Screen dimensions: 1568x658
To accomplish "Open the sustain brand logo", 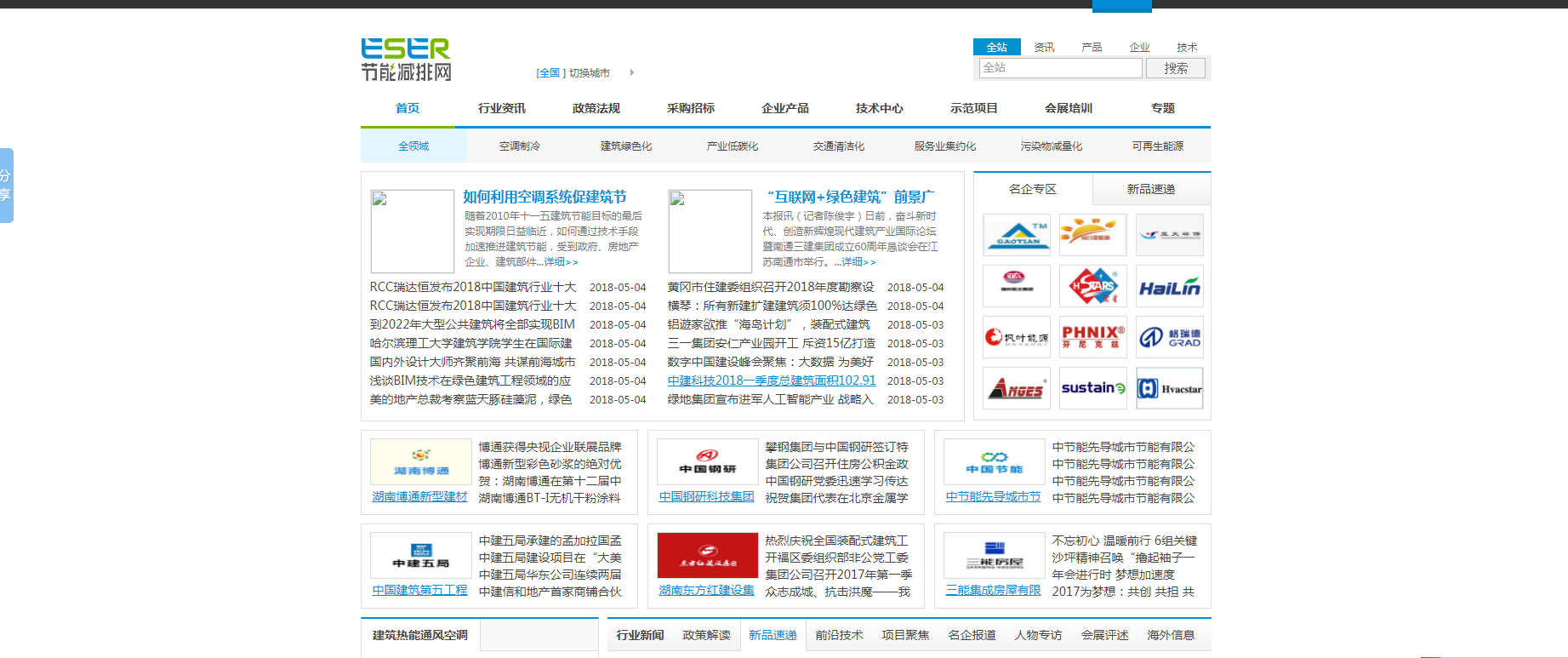I will (1092, 388).
